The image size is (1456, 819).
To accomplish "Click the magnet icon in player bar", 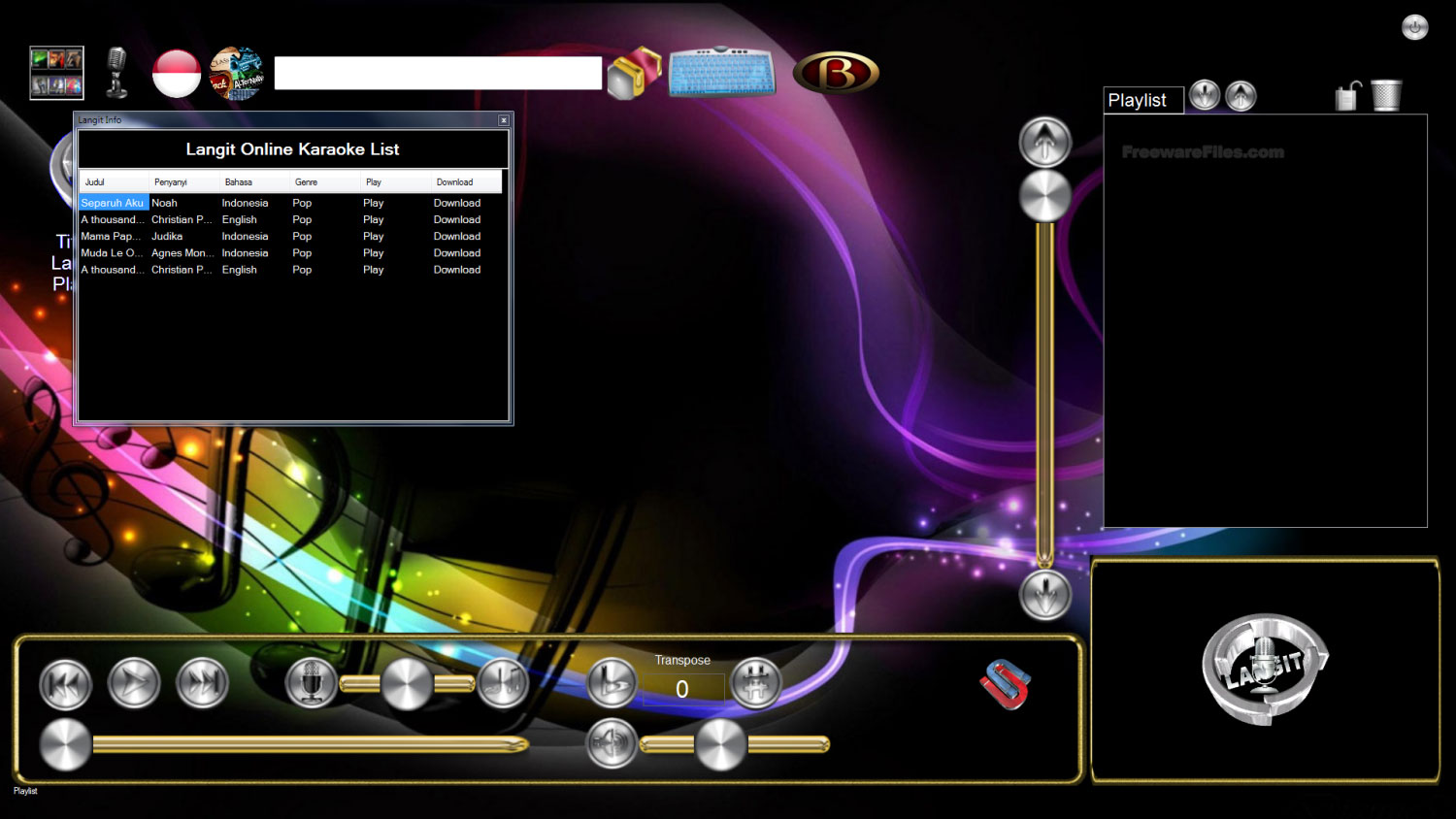I will [x=1005, y=684].
